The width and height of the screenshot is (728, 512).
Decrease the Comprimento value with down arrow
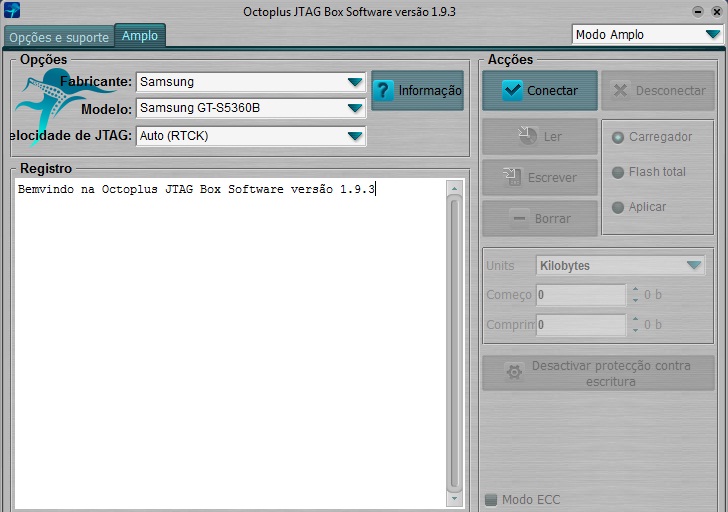coord(635,331)
